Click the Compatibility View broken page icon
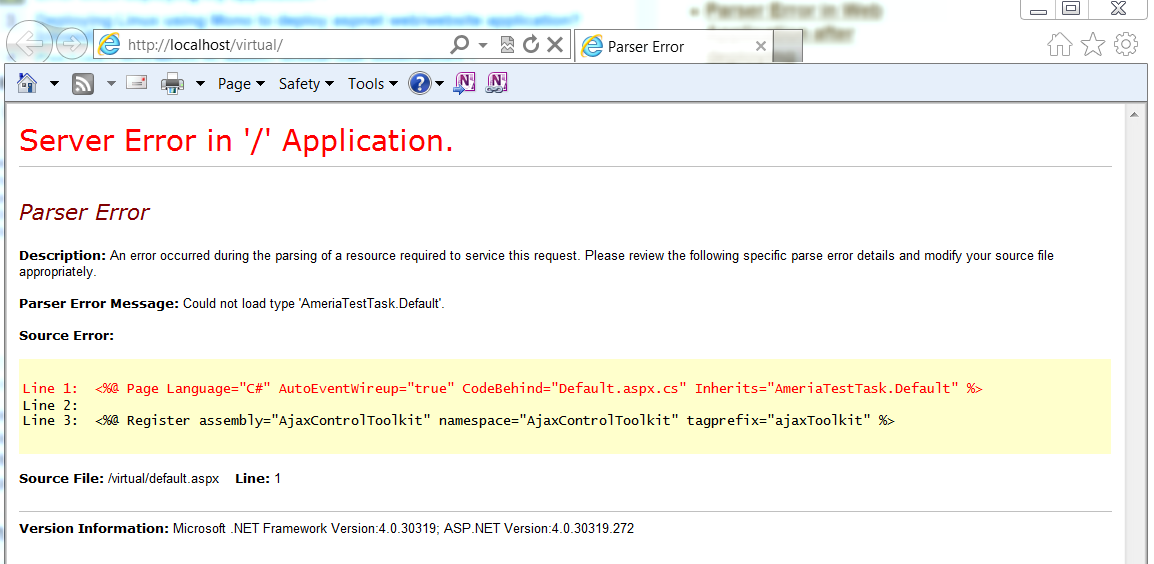1154x564 pixels. (x=507, y=45)
